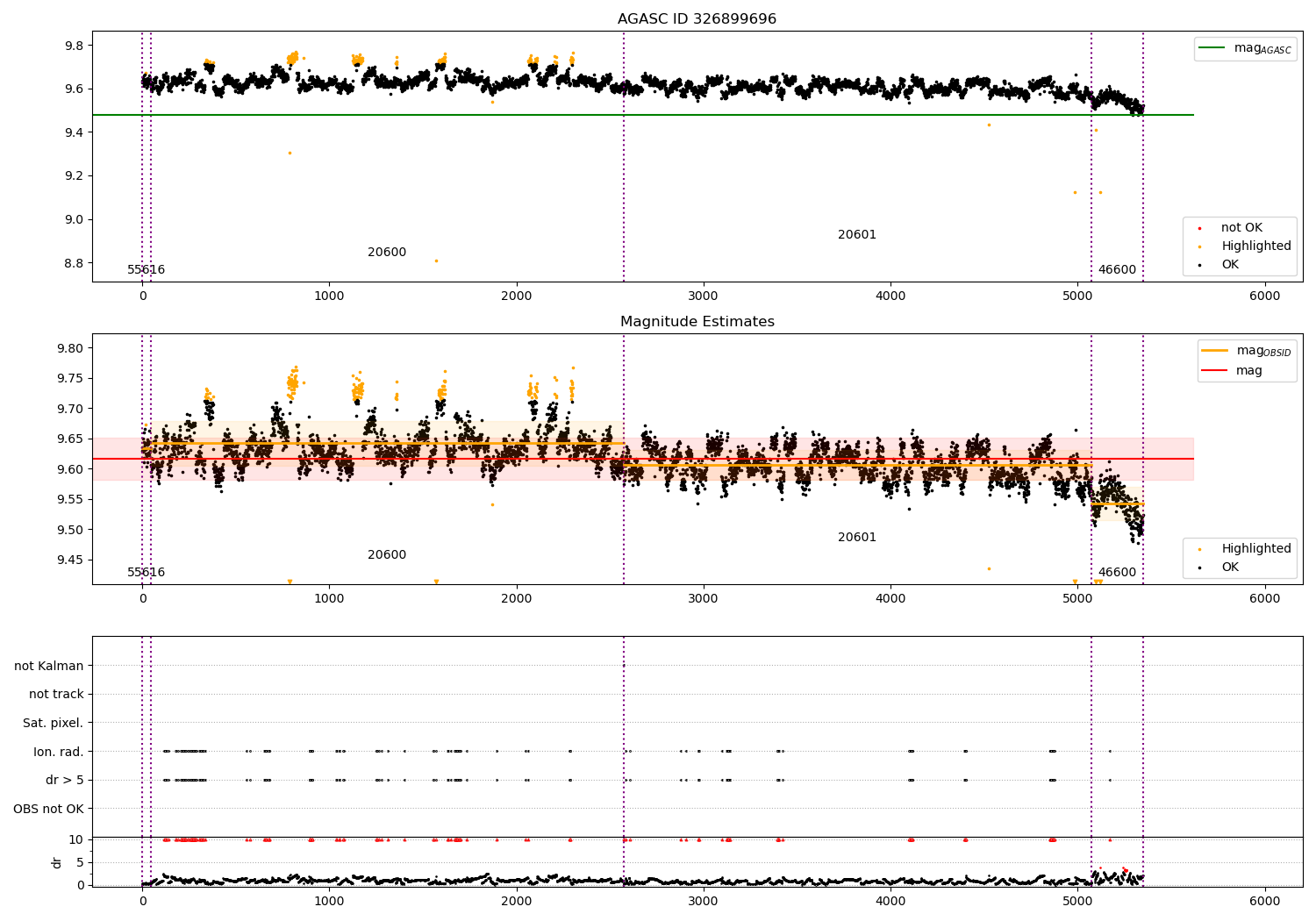This screenshot has width=1316, height=921.
Task: Click the '20601' annotation in the top plot
Action: (x=857, y=235)
